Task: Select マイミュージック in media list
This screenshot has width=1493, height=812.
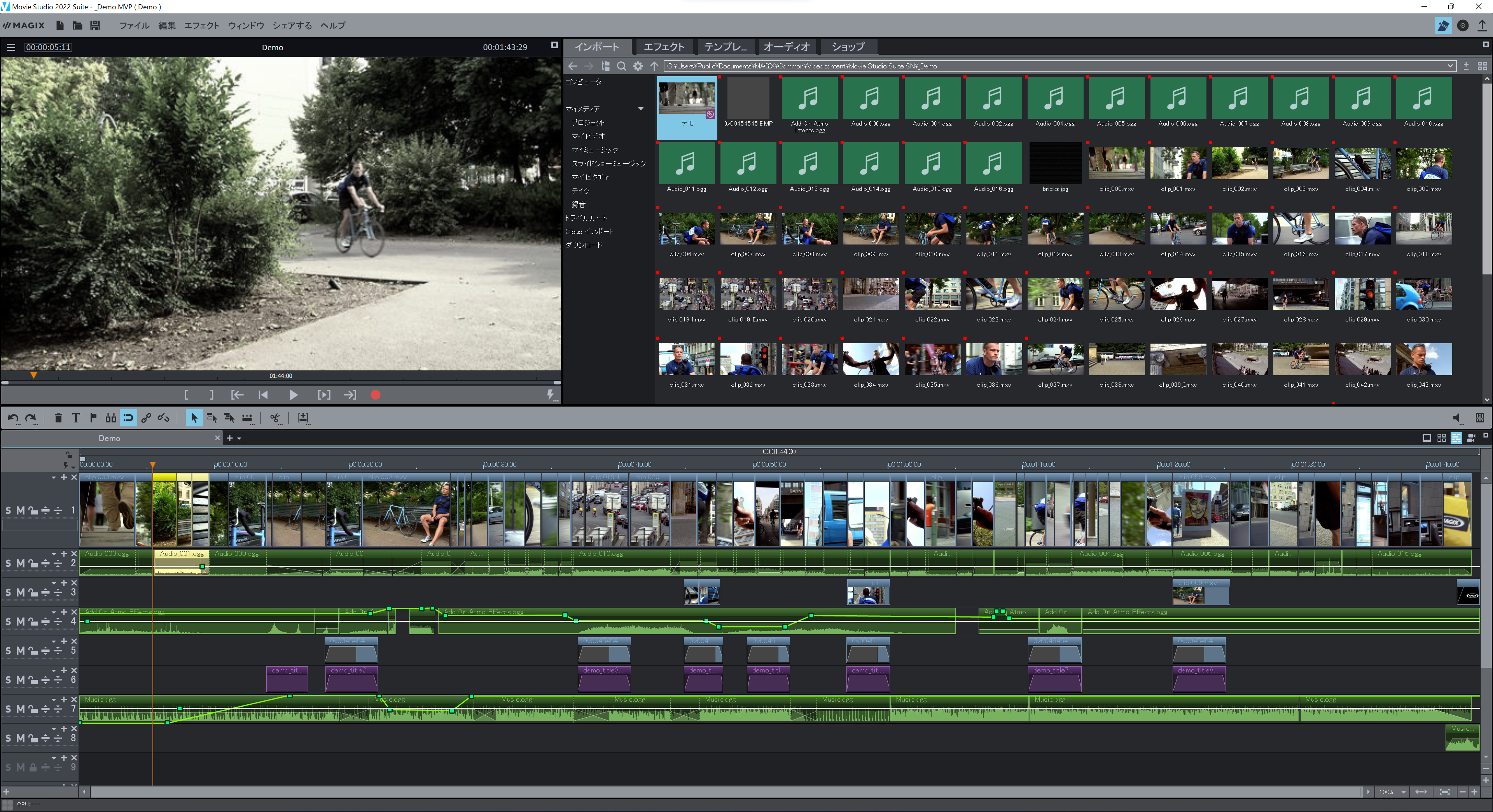Action: [594, 150]
